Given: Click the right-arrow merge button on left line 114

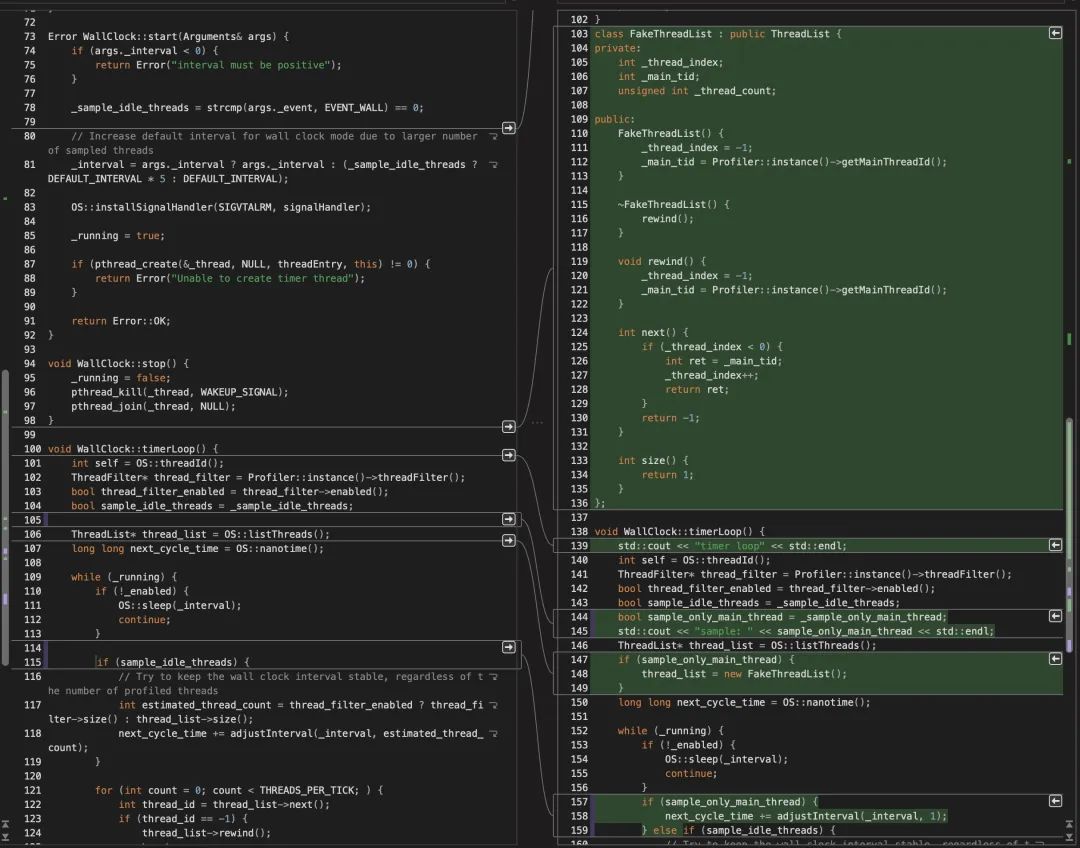Looking at the screenshot, I should tap(508, 648).
